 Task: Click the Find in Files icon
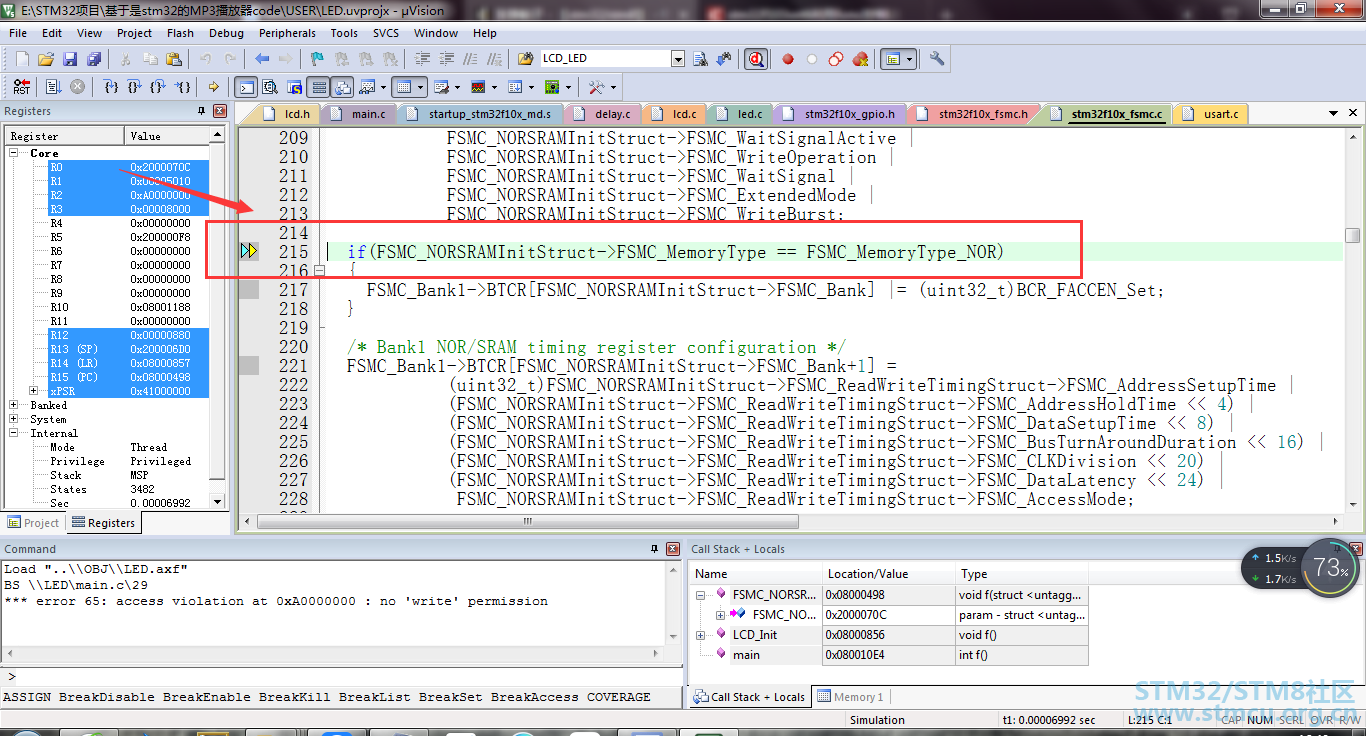coord(526,59)
